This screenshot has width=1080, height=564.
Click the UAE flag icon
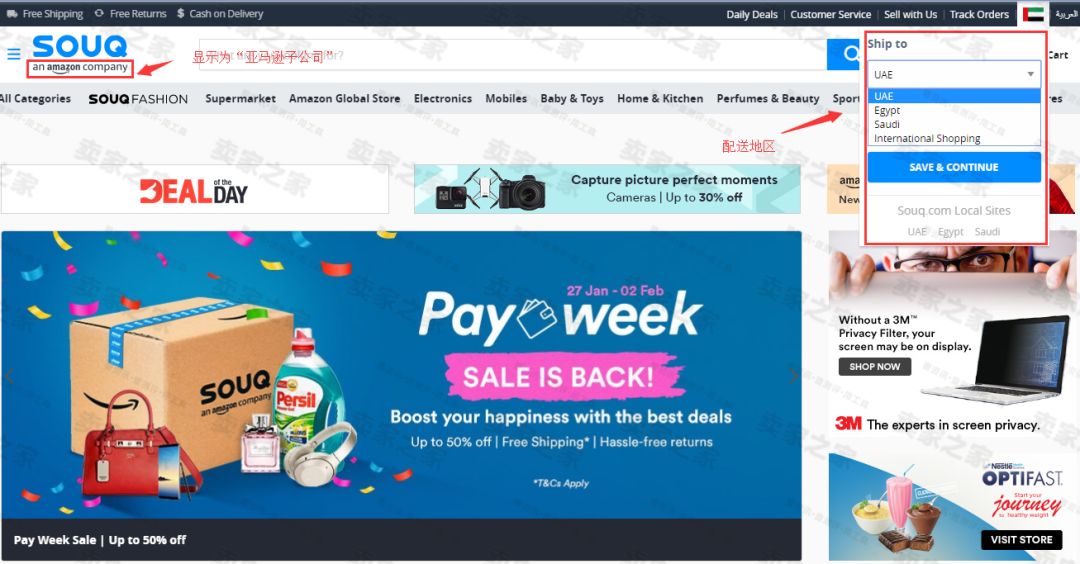(x=1032, y=14)
